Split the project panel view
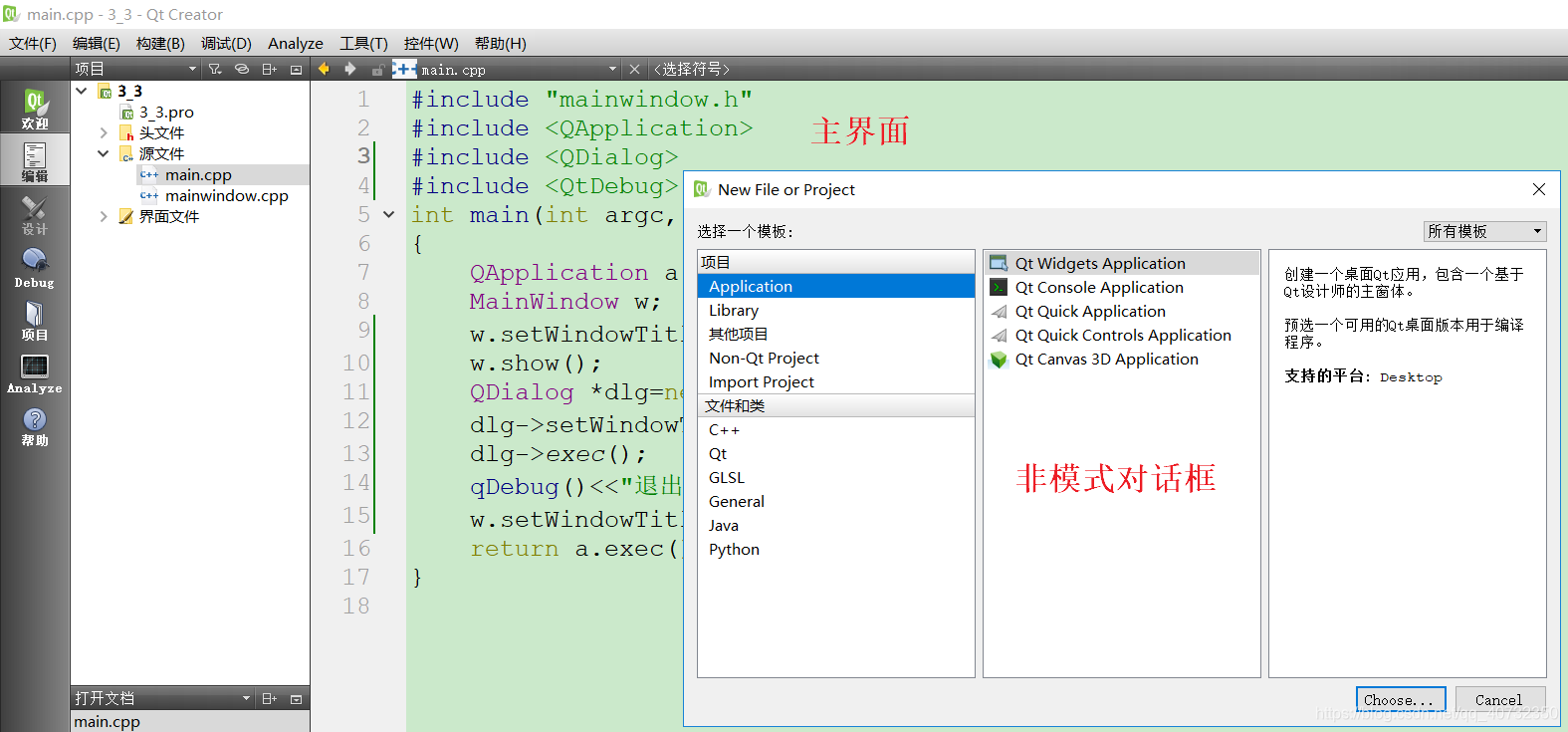1568x732 pixels. pyautogui.click(x=269, y=69)
